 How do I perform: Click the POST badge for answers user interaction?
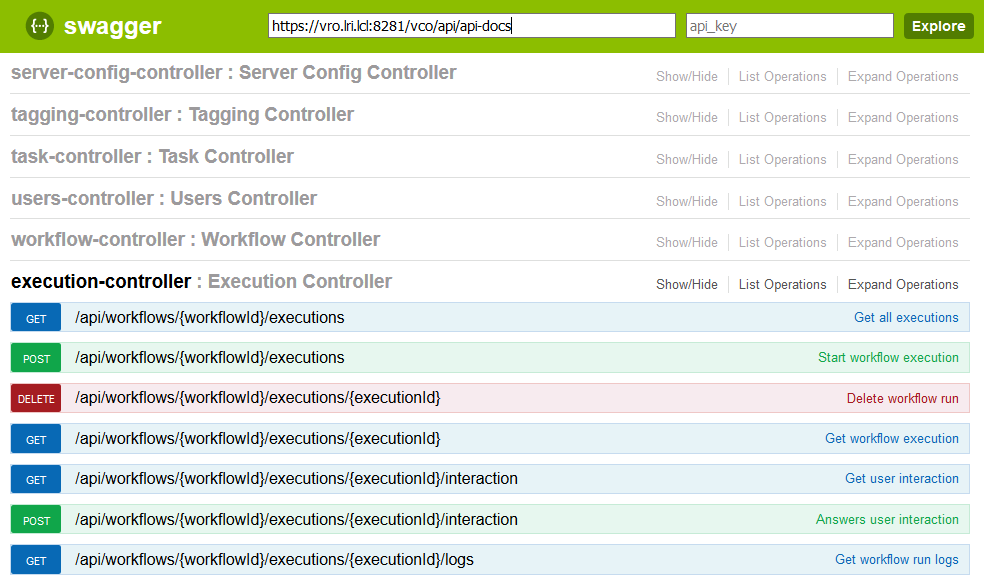35,519
